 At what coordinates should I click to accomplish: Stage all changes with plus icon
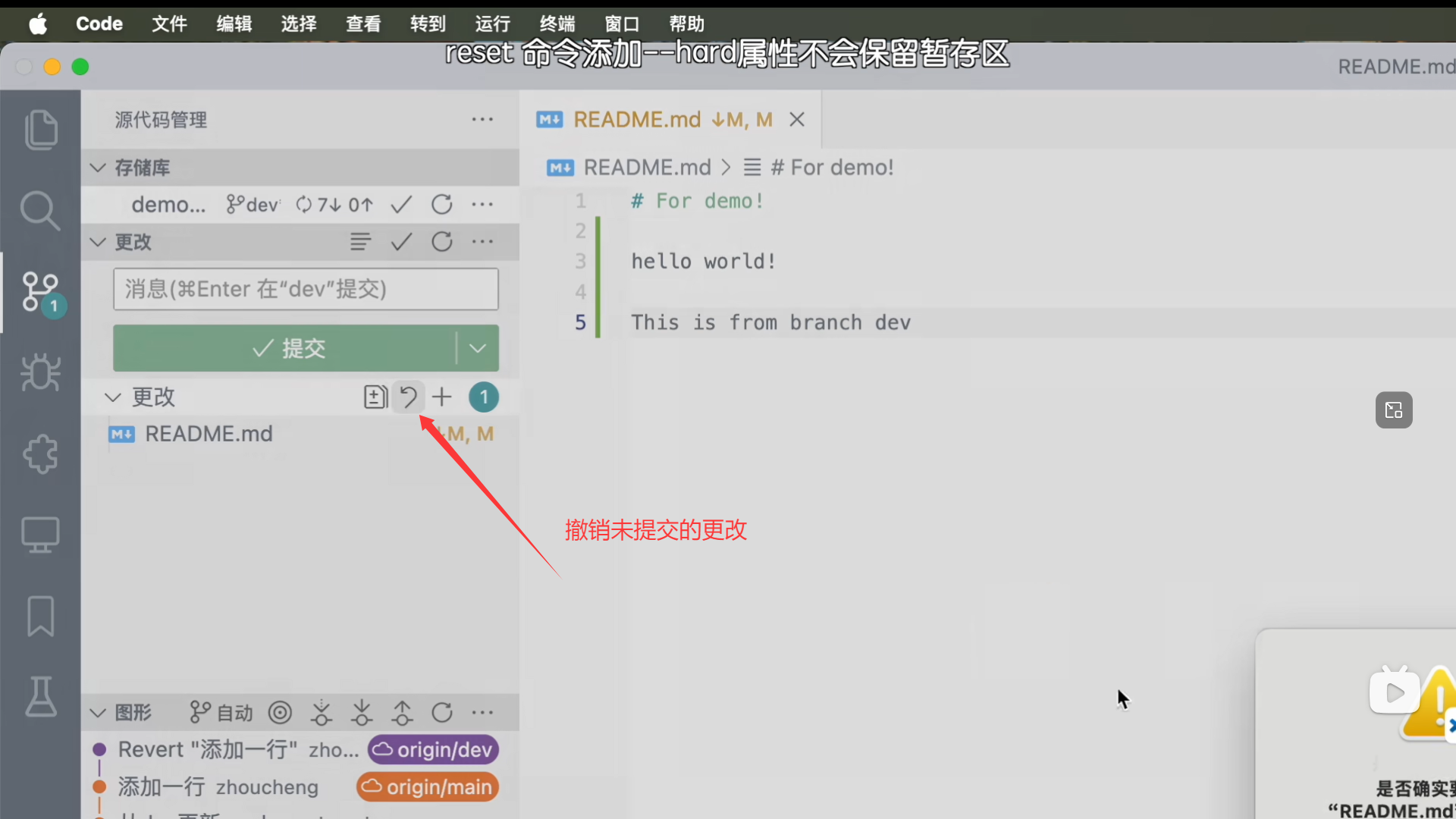click(x=442, y=397)
